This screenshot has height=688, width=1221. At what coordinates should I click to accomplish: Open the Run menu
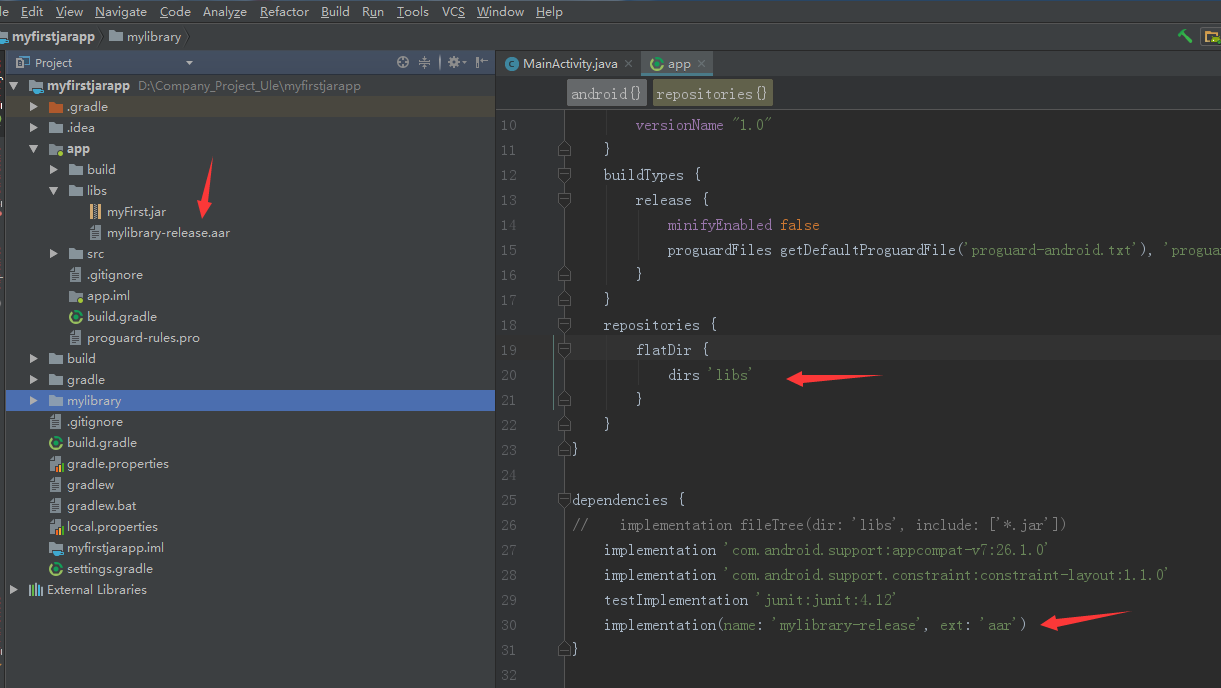pos(373,12)
